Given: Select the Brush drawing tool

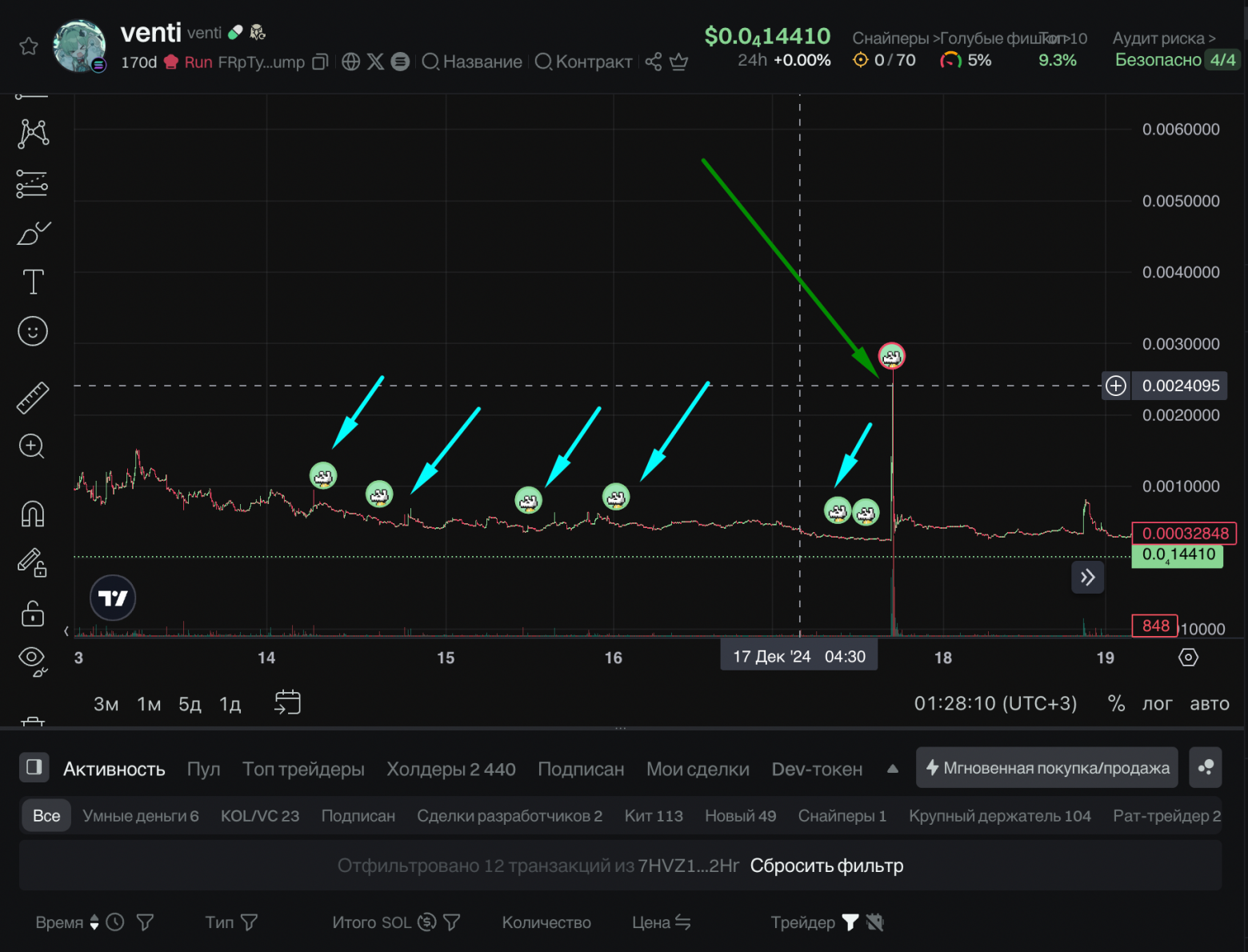Looking at the screenshot, I should 33,234.
